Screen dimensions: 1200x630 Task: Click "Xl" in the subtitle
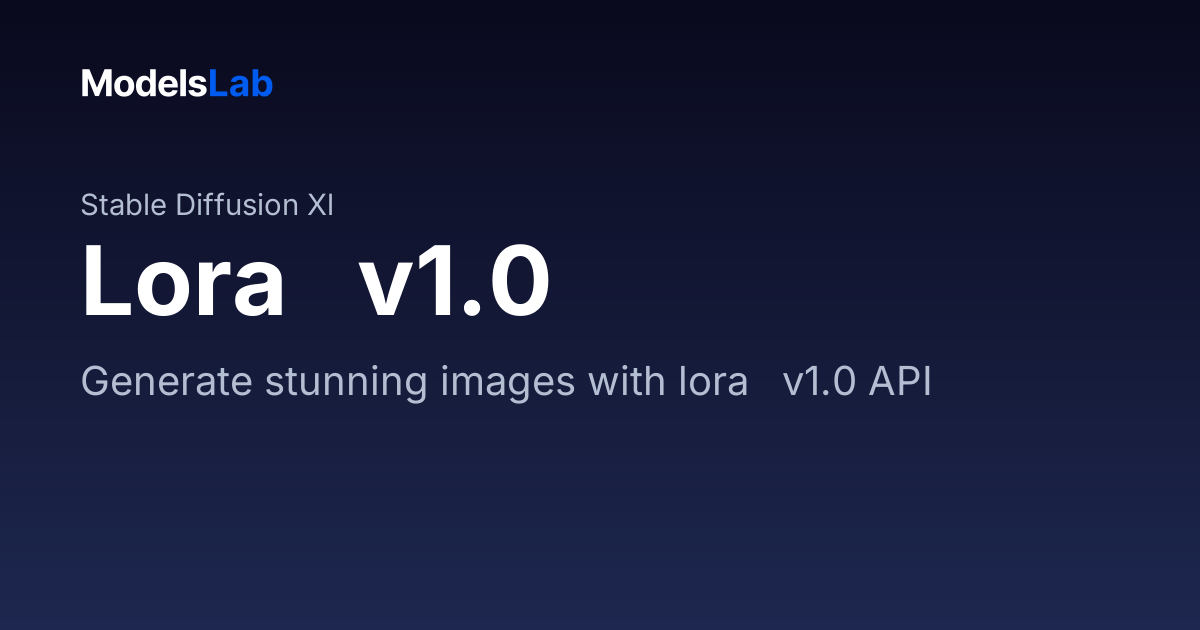coord(319,205)
